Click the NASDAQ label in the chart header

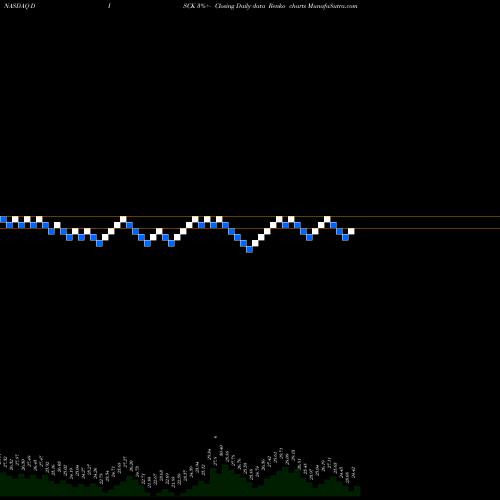(x=16, y=6)
